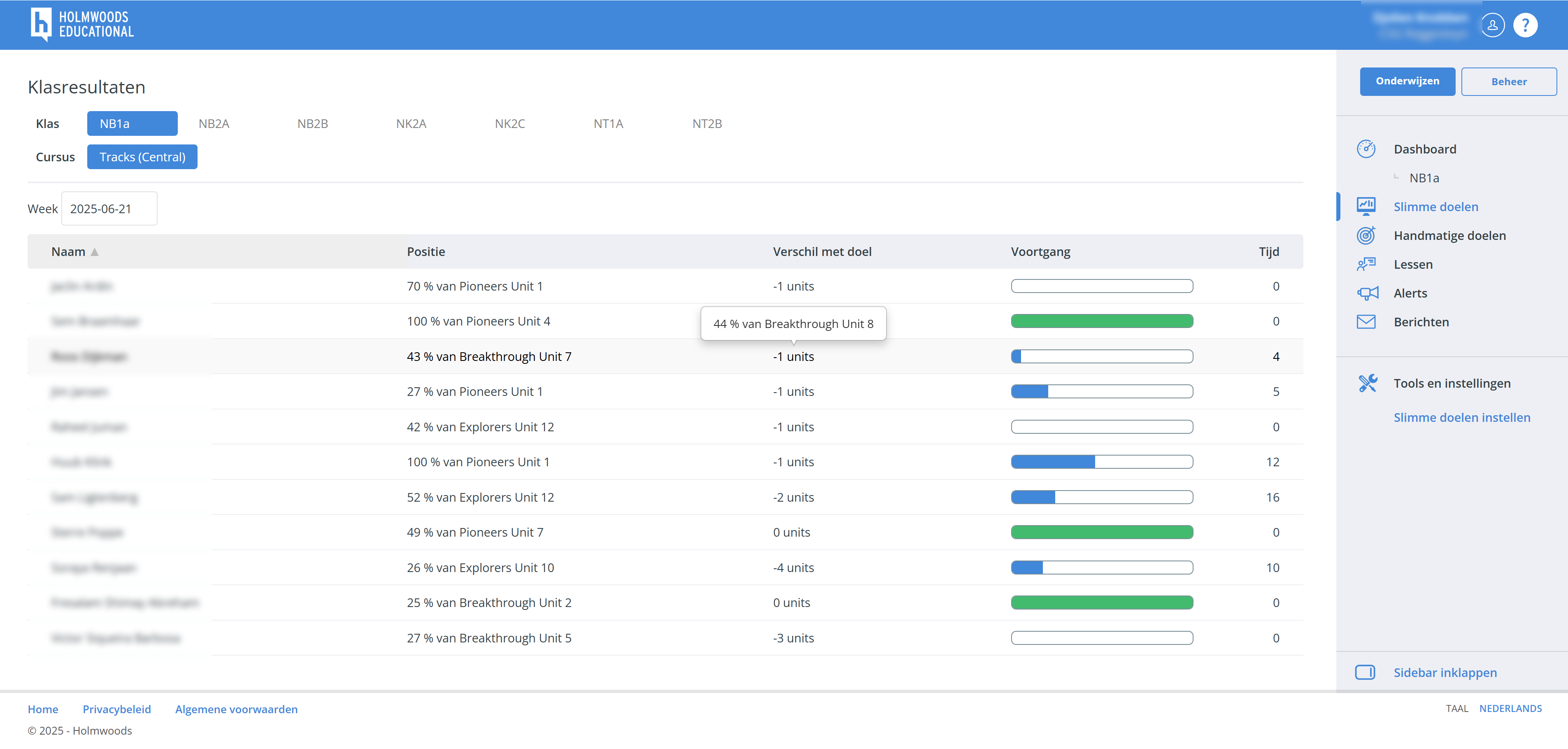Screen dimensions: 1568x749
Task: Sort table by Tijd column
Action: [1268, 252]
